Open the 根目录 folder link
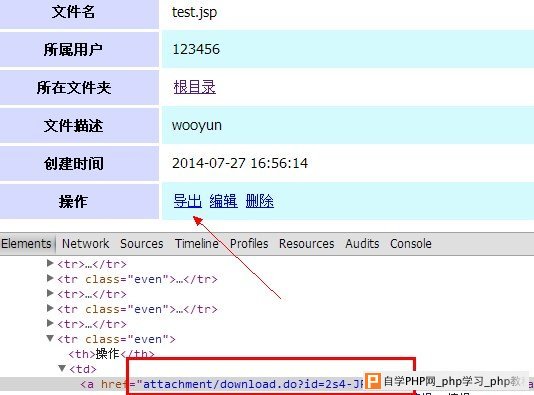Viewport: 534px width, 395px height. 194,87
